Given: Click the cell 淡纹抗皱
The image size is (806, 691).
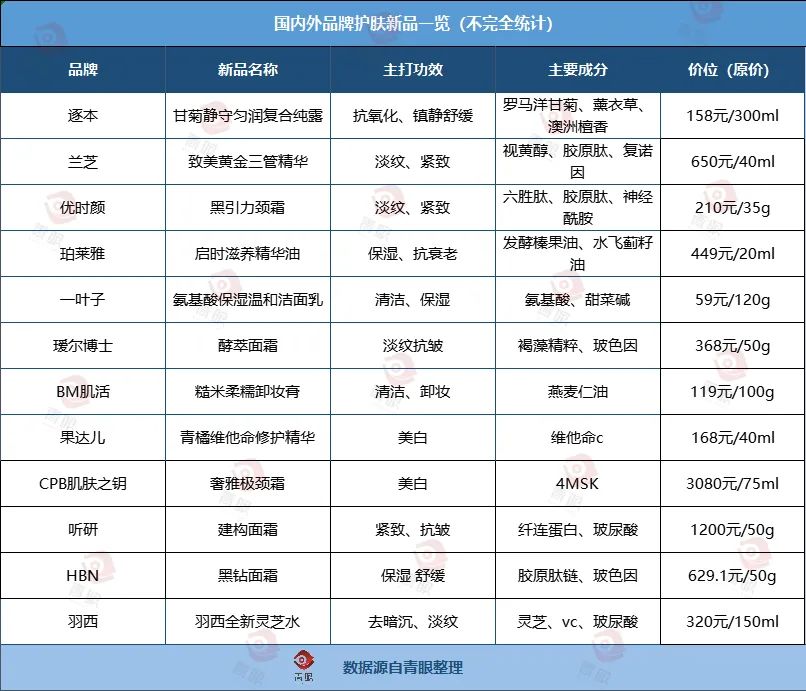Looking at the screenshot, I should [x=413, y=346].
